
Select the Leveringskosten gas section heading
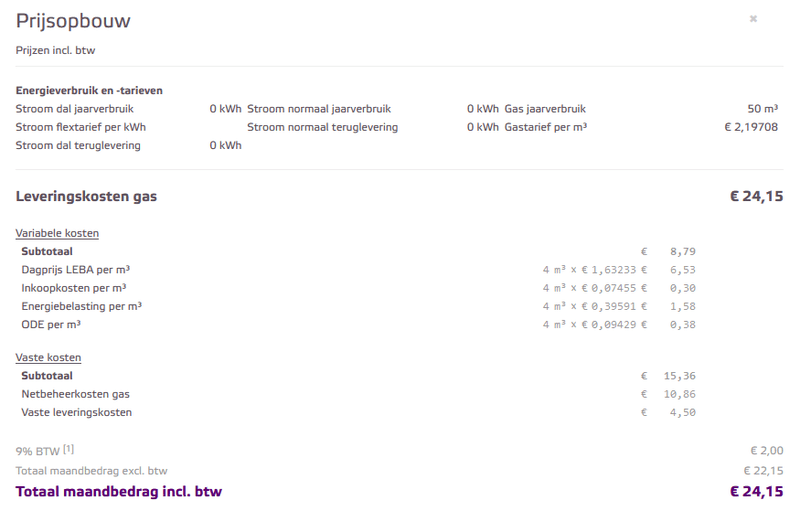[86, 196]
